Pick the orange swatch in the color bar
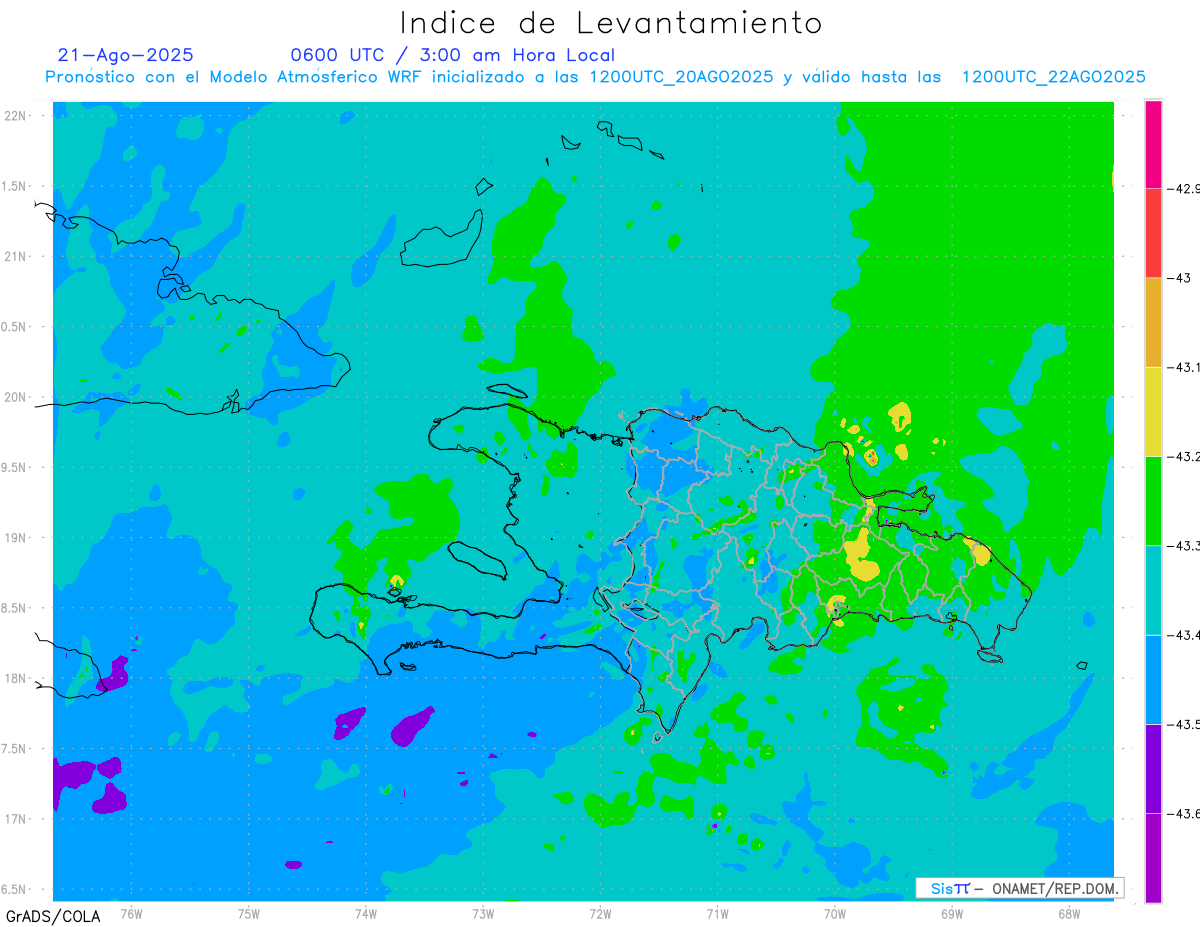Image resolution: width=1200 pixels, height=927 pixels. pos(1153,322)
